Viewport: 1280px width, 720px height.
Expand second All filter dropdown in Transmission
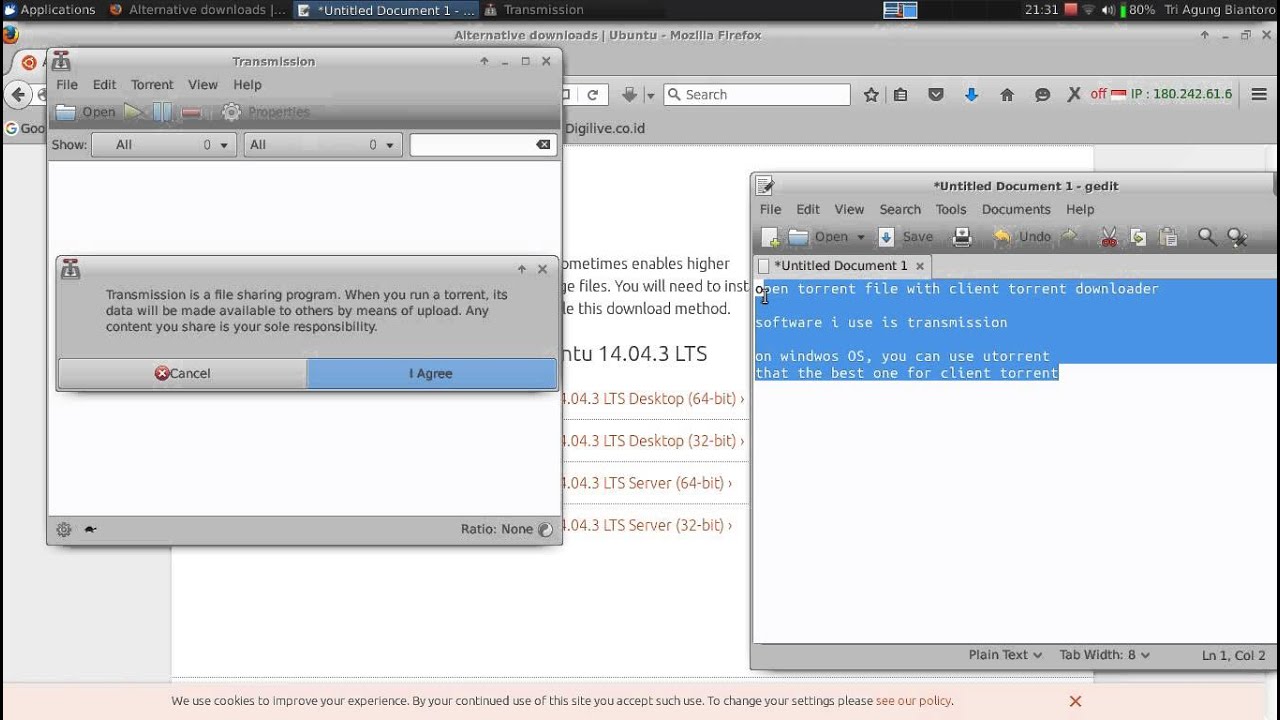(323, 145)
